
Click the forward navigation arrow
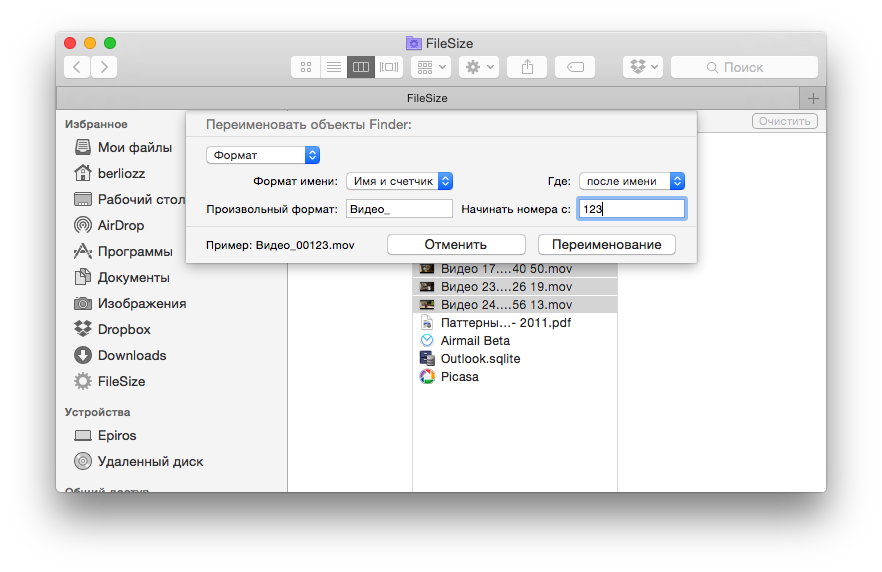pyautogui.click(x=103, y=67)
